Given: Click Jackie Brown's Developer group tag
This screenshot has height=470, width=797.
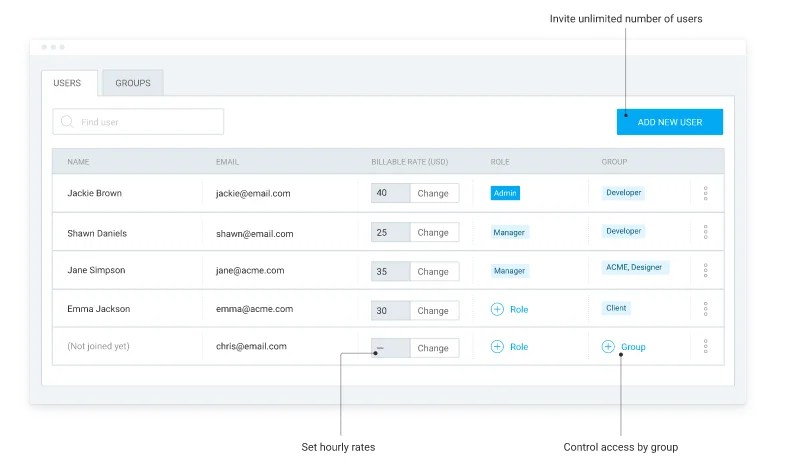Looking at the screenshot, I should 624,193.
